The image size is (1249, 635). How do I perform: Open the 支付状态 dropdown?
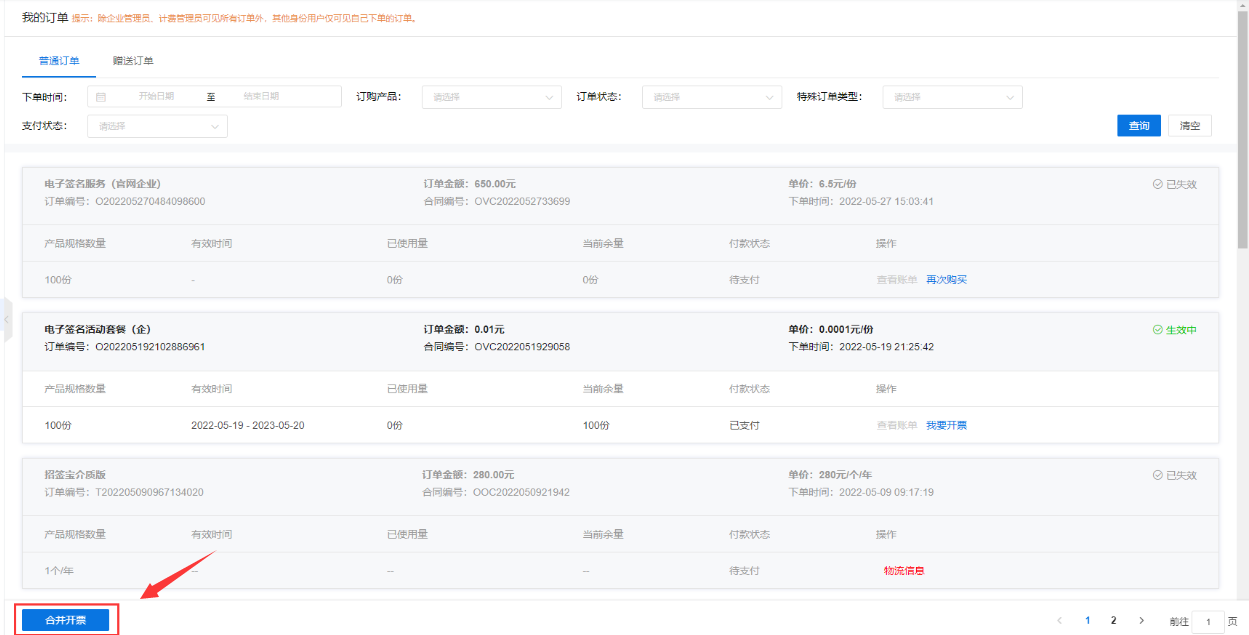click(x=157, y=126)
